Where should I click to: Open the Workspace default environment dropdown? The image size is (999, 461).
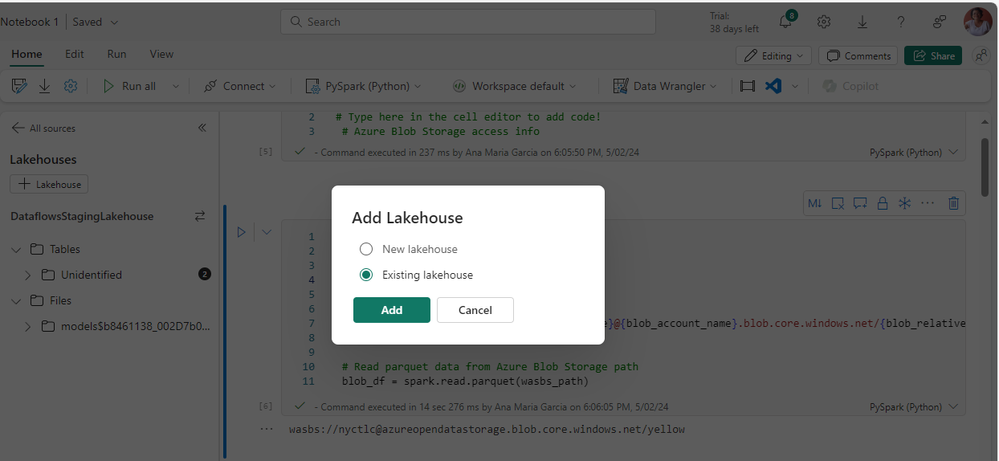(x=514, y=86)
